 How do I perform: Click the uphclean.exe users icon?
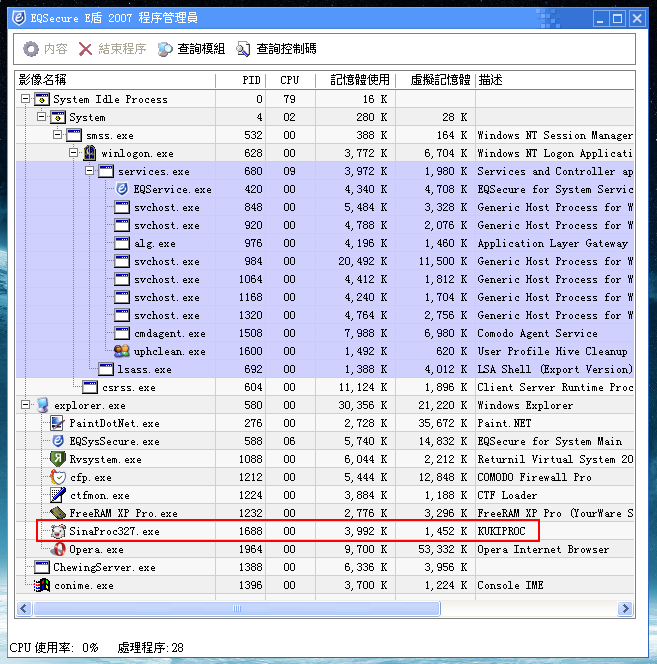(122, 351)
